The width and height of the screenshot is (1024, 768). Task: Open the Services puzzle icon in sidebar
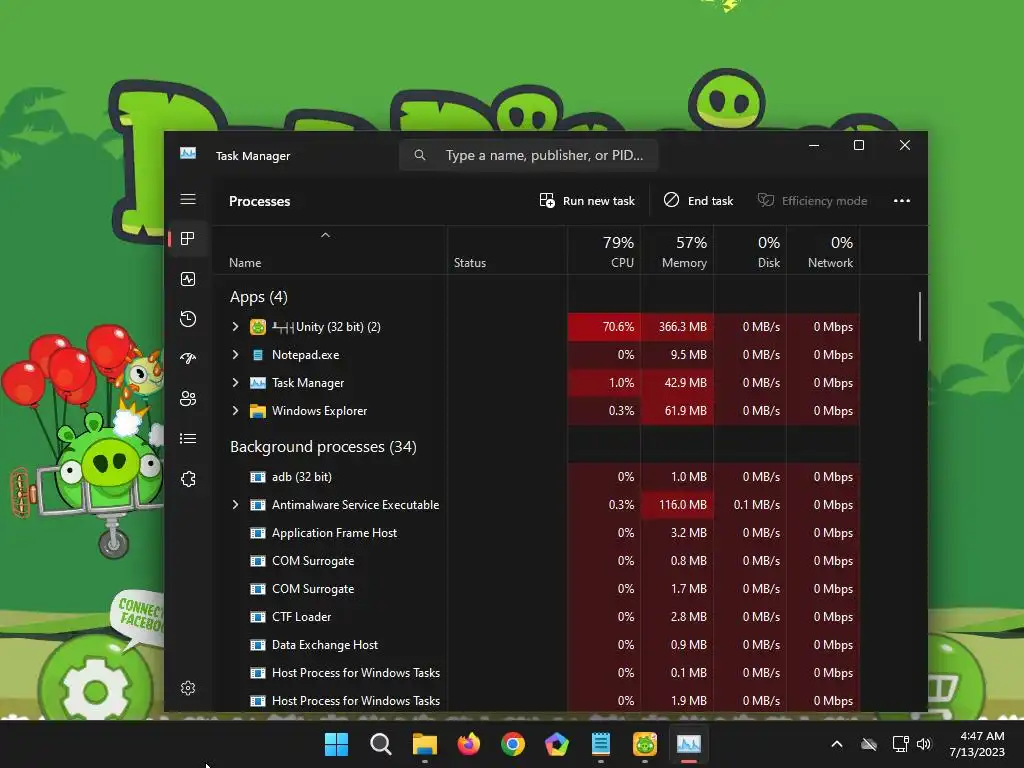[188, 479]
